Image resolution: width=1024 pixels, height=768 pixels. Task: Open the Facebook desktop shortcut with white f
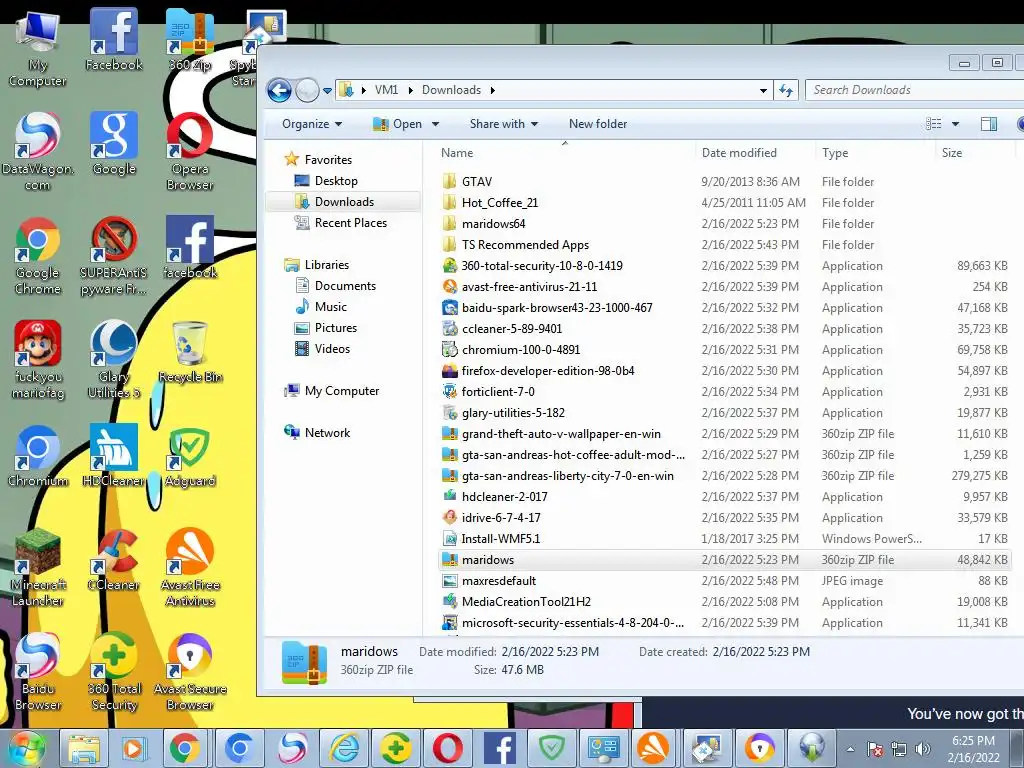114,39
